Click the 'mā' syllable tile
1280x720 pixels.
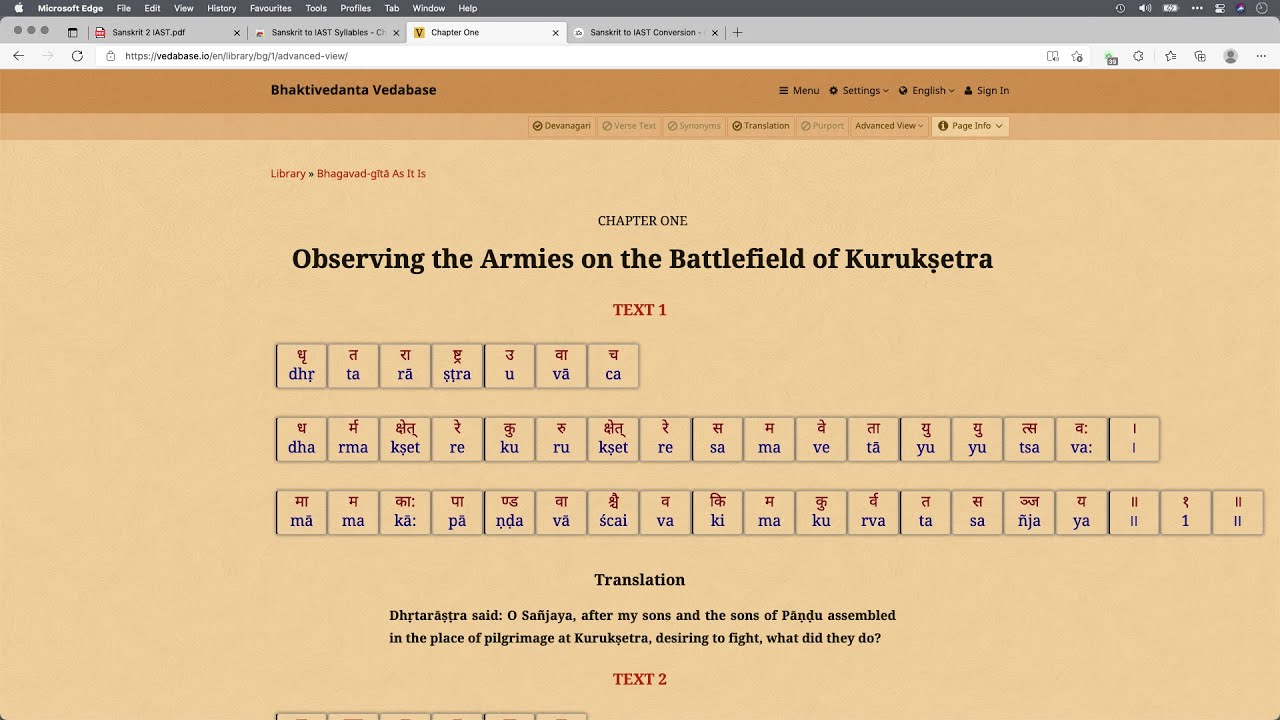pos(302,512)
